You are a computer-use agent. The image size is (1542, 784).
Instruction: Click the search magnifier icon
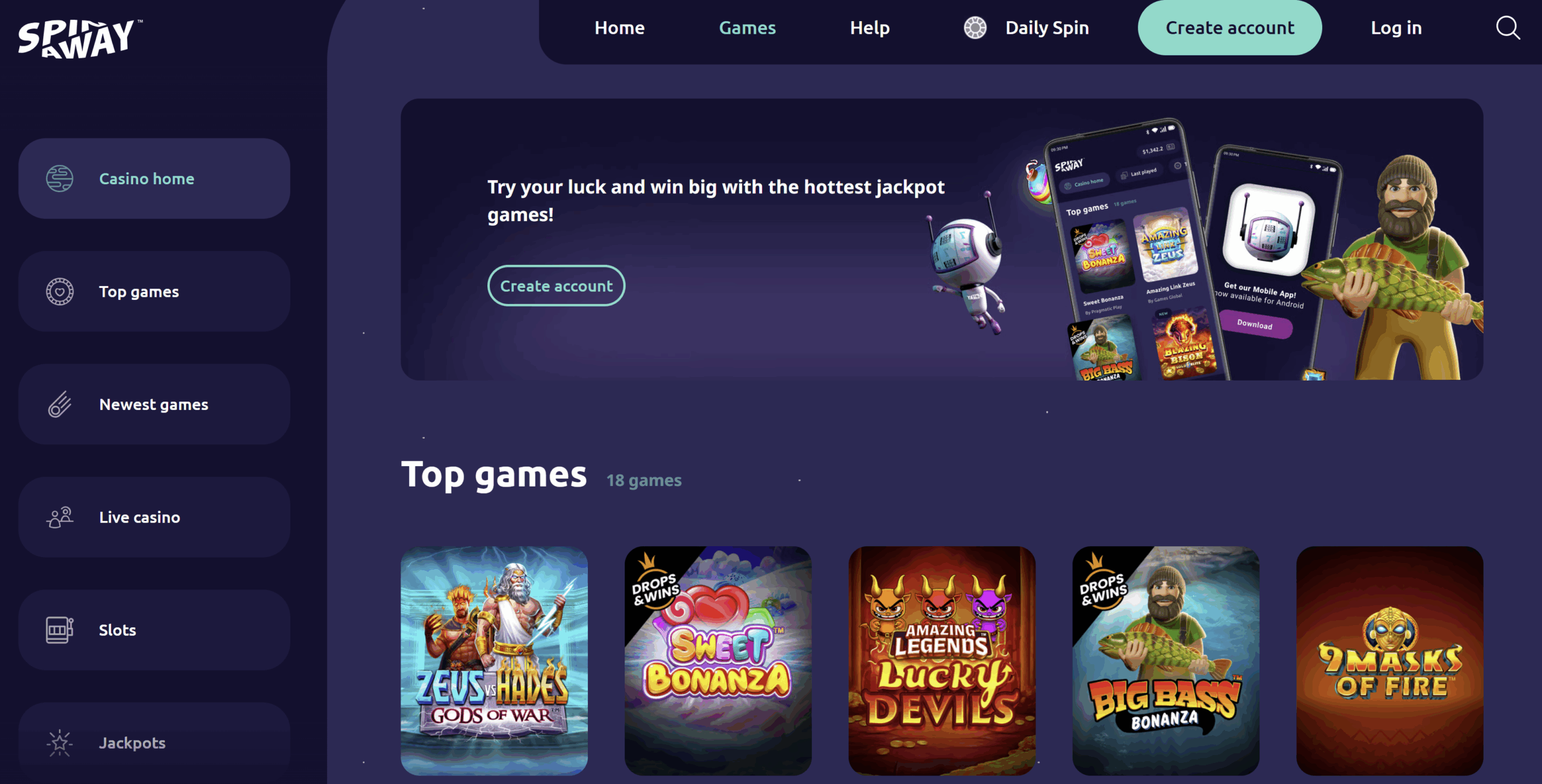(1508, 28)
